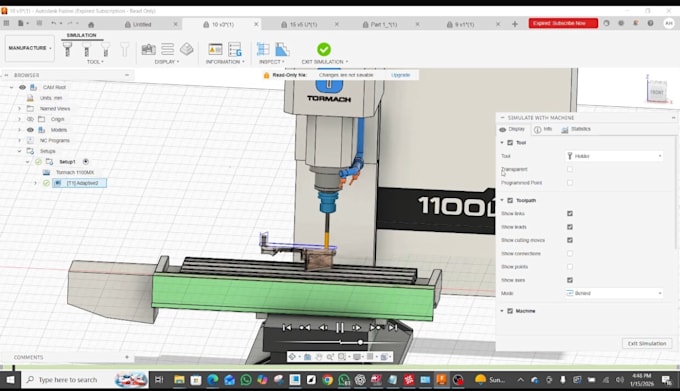
Task: Click the simulation speed slider handle
Action: coord(360,342)
